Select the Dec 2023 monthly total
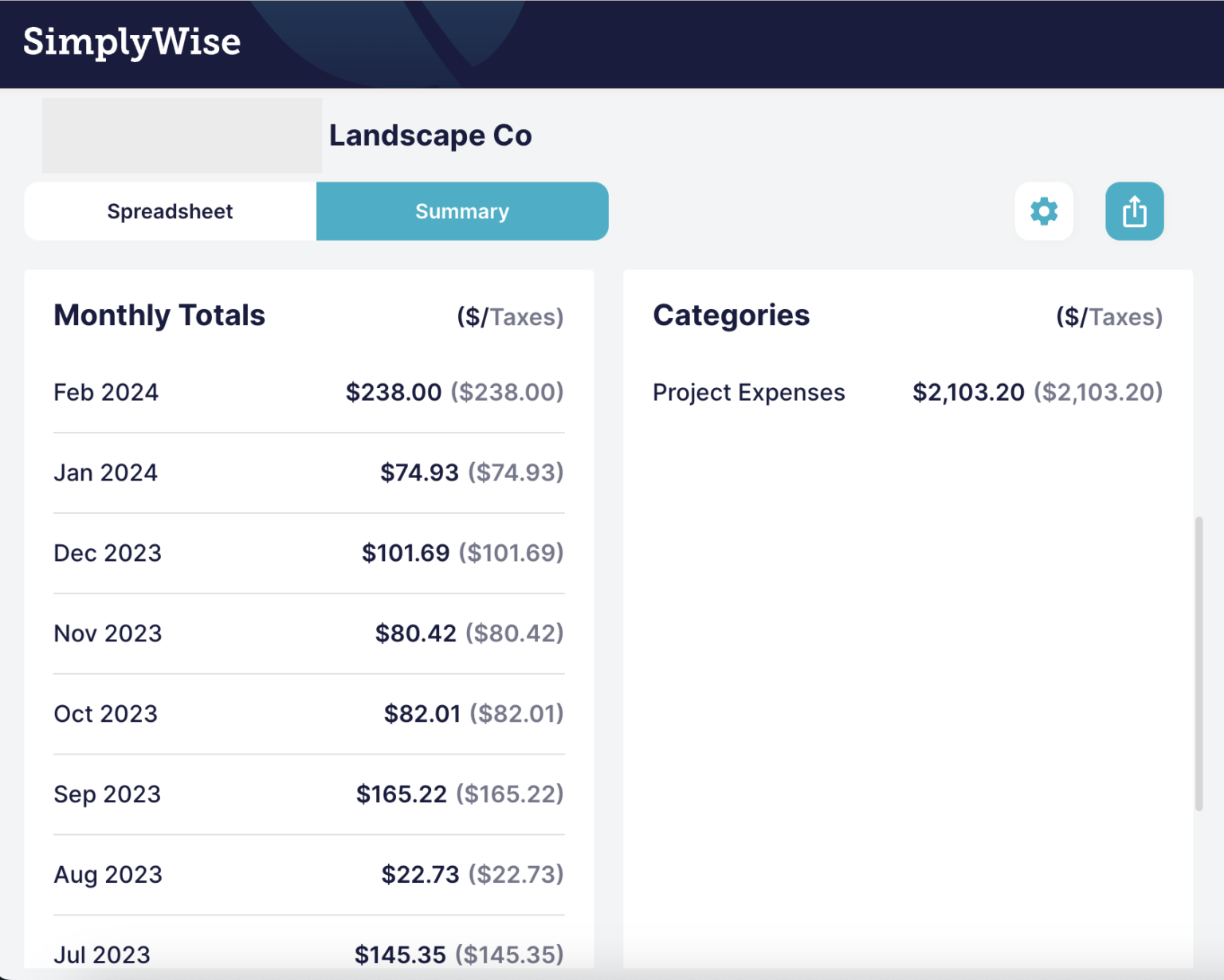Screen dimensions: 1224x980 (x=308, y=552)
